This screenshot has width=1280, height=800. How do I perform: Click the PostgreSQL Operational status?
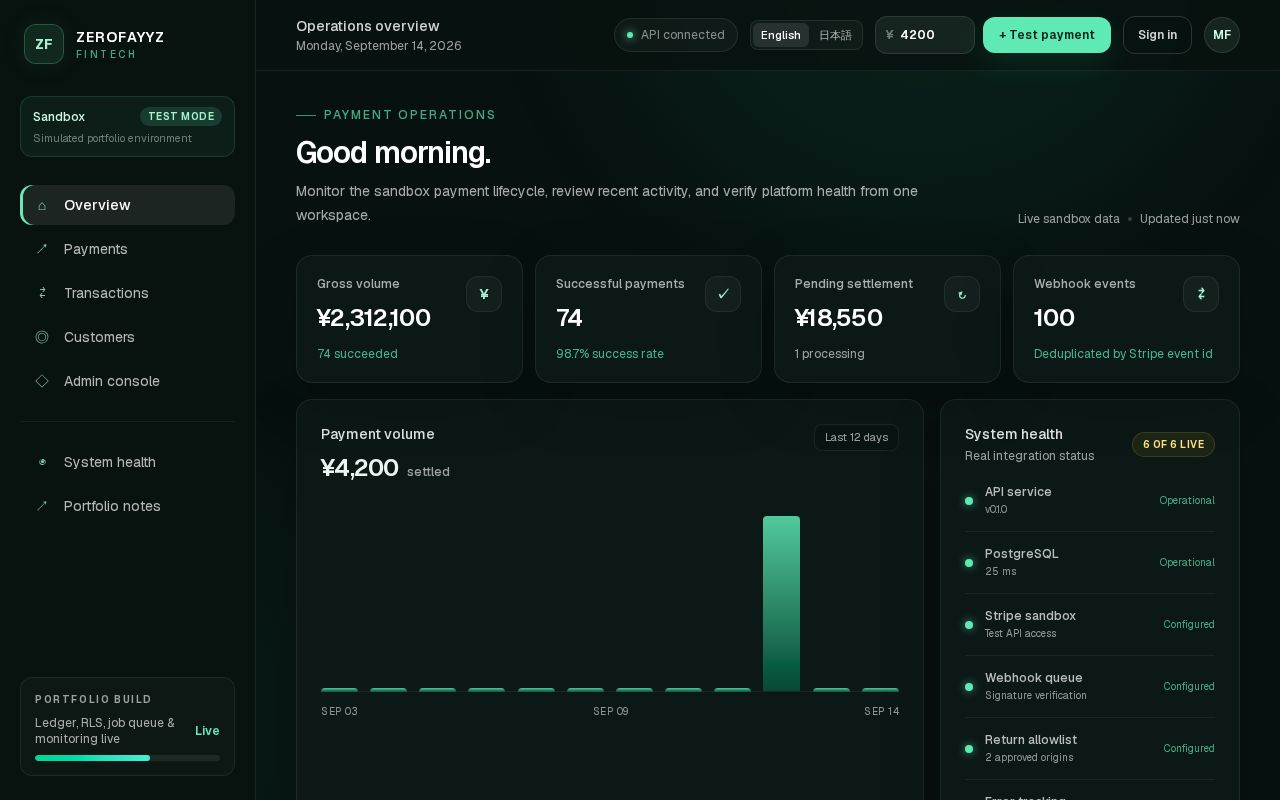point(1187,562)
